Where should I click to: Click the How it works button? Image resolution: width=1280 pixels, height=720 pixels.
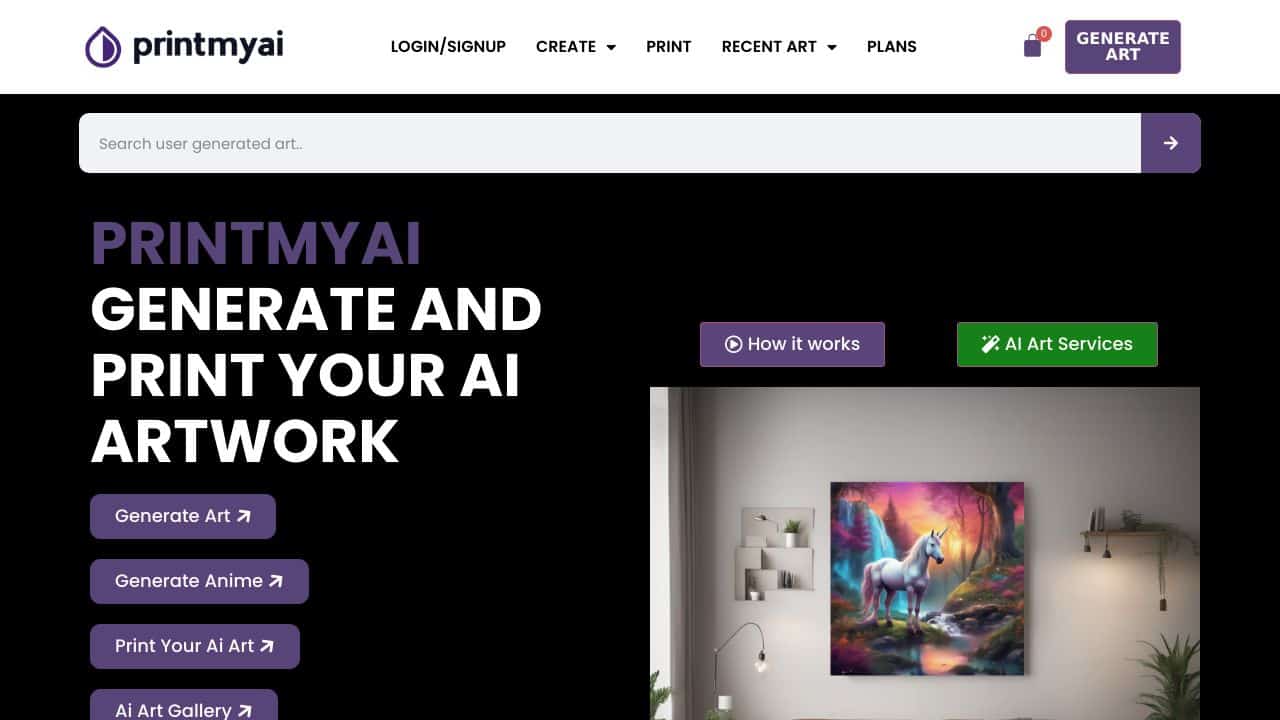[x=792, y=344]
